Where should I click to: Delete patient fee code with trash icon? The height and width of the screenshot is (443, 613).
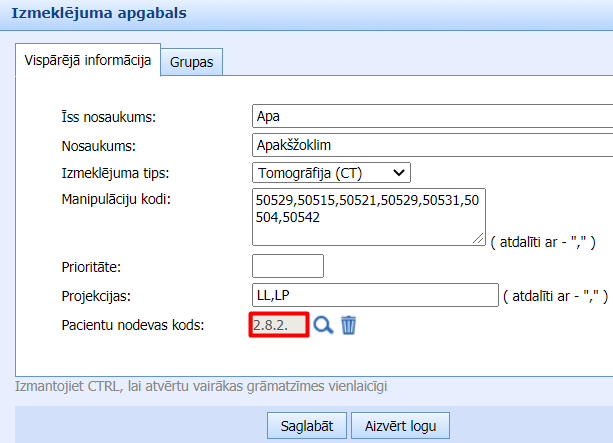(x=348, y=325)
